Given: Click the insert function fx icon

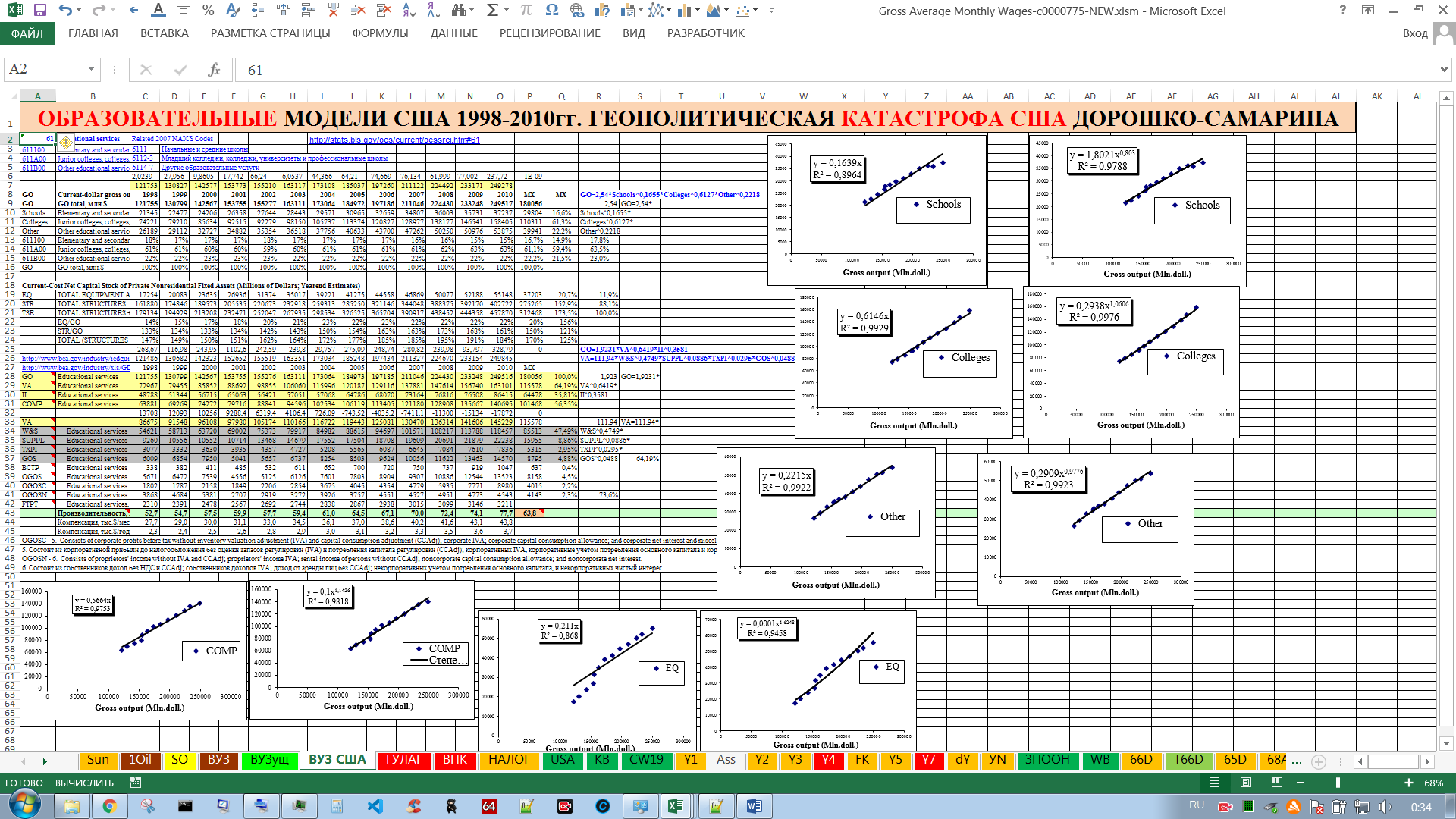Looking at the screenshot, I should tap(214, 70).
